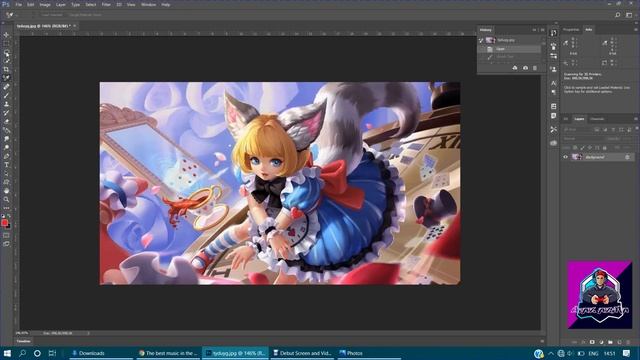Open the Timeline panel tab
Screen dimensions: 640x360
point(24,341)
